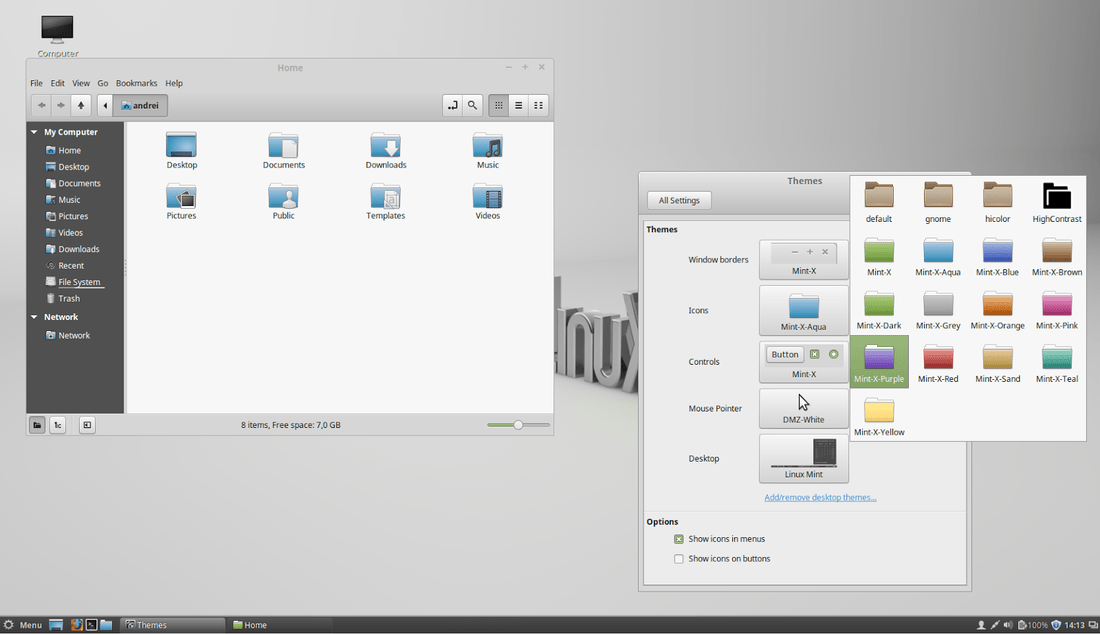Switch to list view in the file manager

[518, 105]
